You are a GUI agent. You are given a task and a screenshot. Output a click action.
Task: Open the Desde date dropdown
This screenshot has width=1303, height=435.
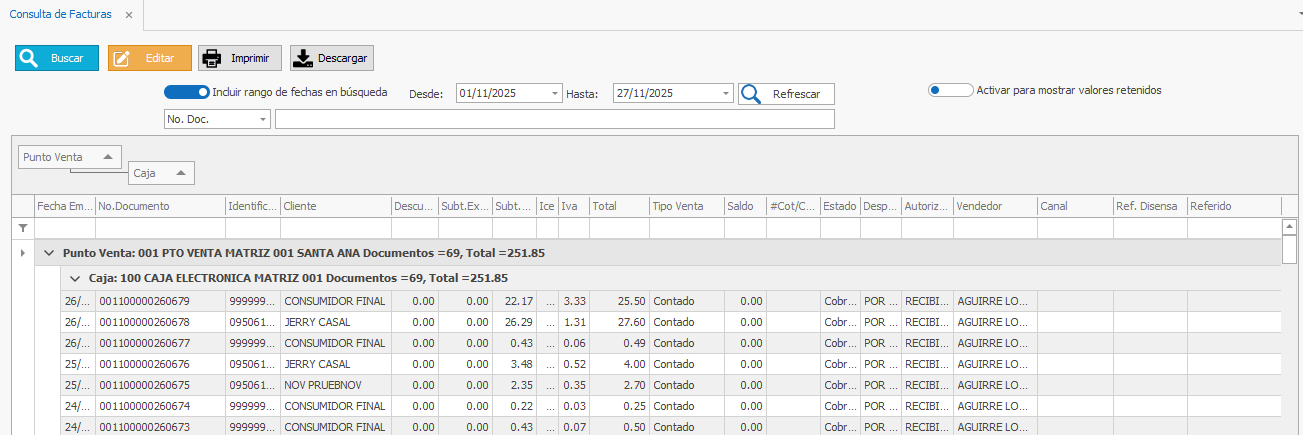(555, 94)
